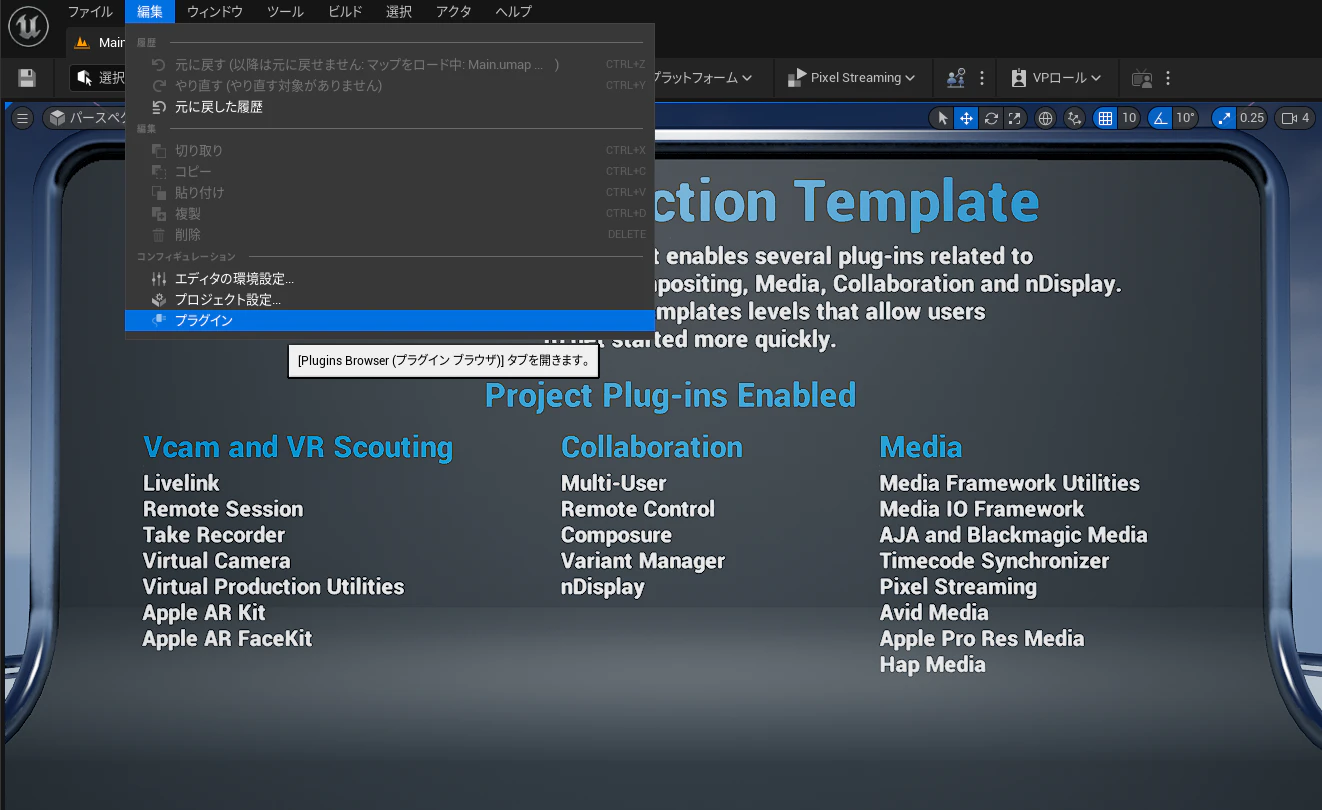Viewport: 1322px width, 810px height.
Task: Toggle world/local coordinate globe icon
Action: click(1046, 118)
